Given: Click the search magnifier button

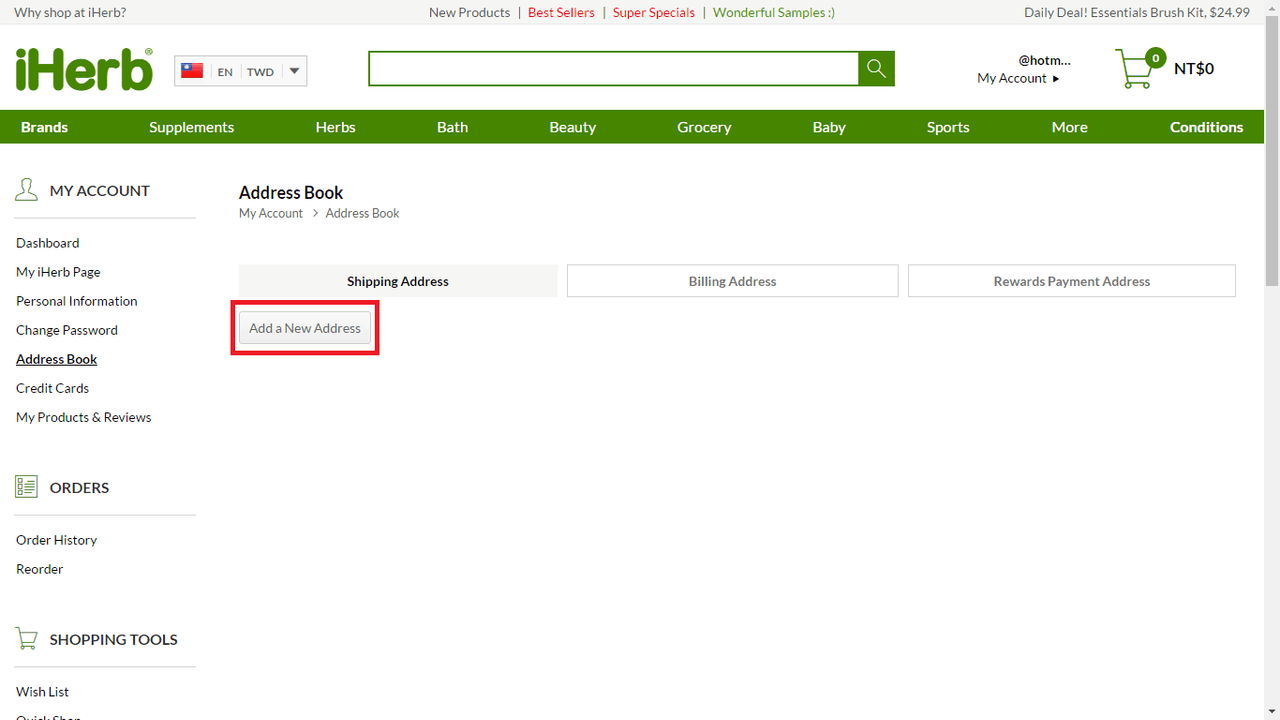Looking at the screenshot, I should tap(876, 68).
